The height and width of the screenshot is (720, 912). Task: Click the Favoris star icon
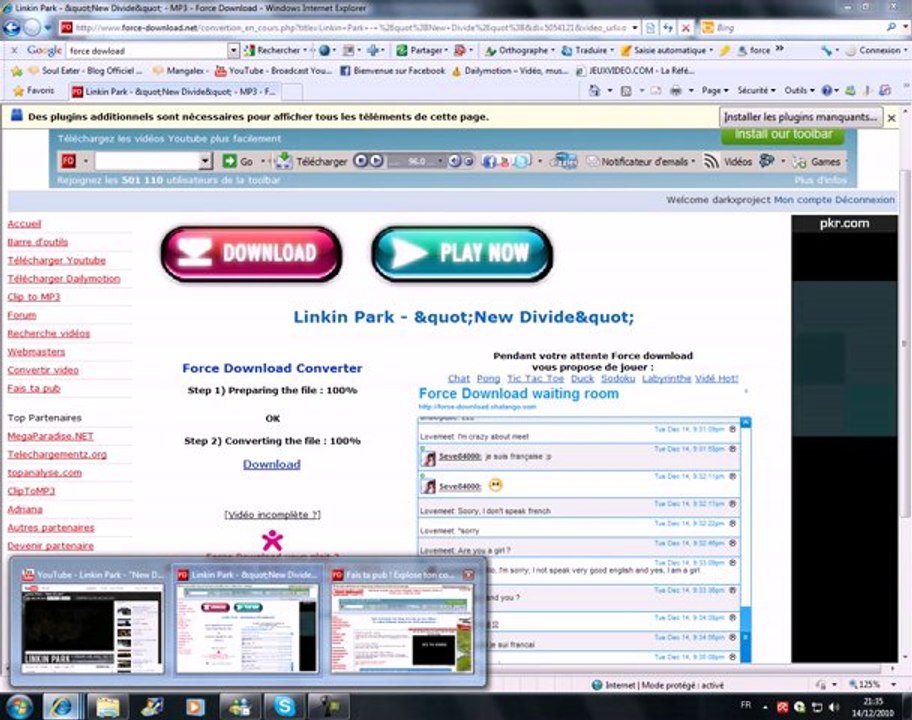pyautogui.click(x=19, y=91)
